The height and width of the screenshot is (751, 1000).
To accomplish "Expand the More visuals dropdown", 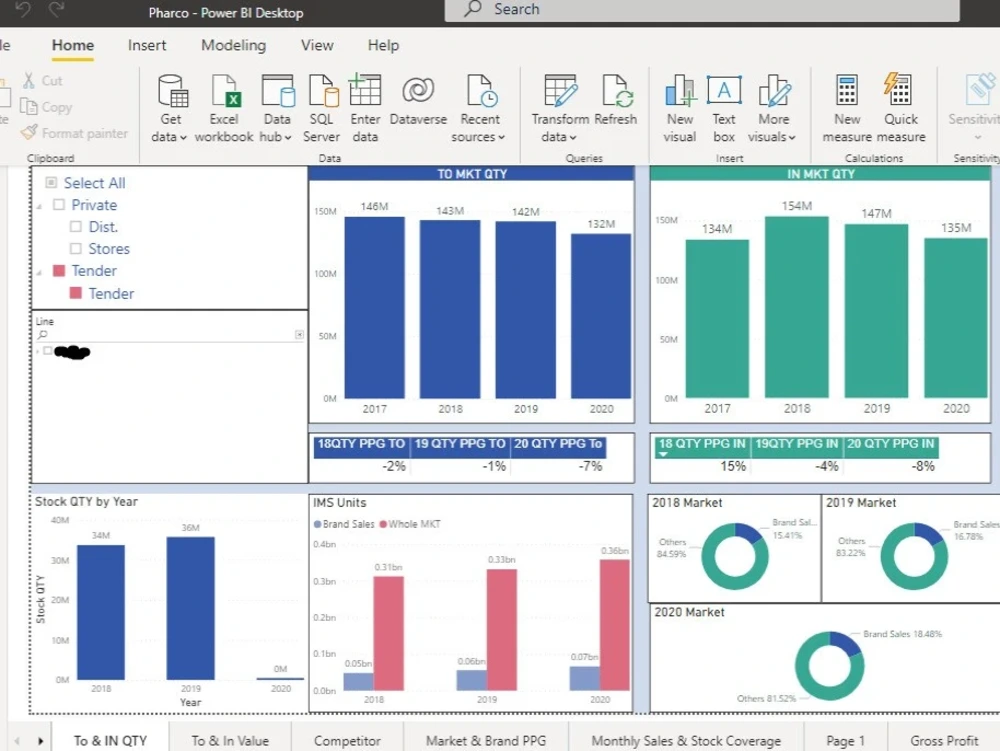I will [x=773, y=105].
